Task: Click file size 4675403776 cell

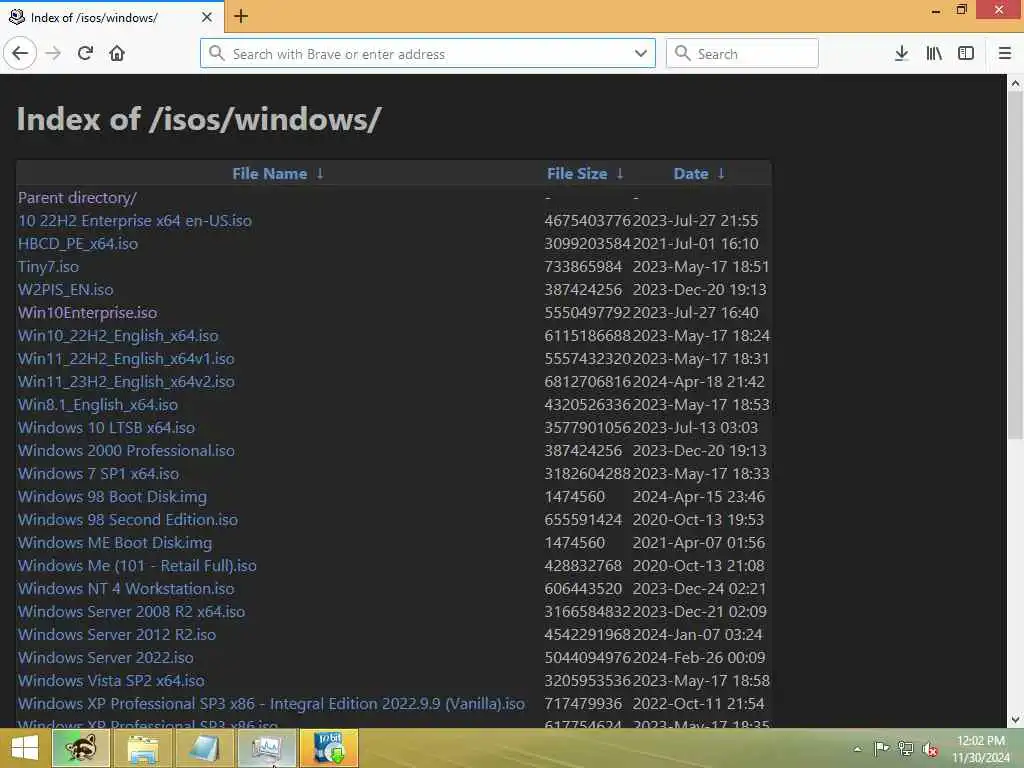Action: (588, 221)
